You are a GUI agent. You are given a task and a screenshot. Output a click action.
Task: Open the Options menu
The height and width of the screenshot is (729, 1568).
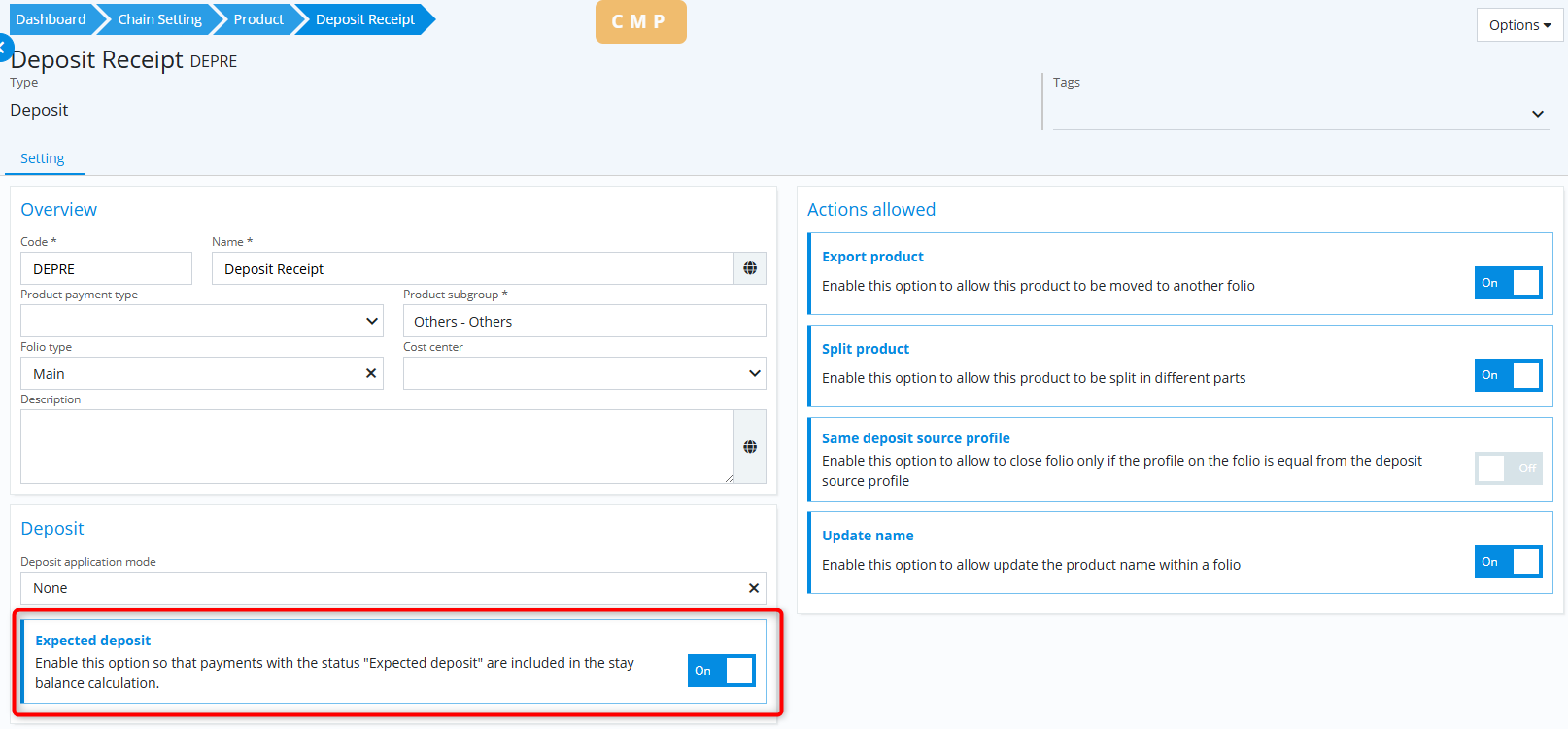pos(1518,25)
